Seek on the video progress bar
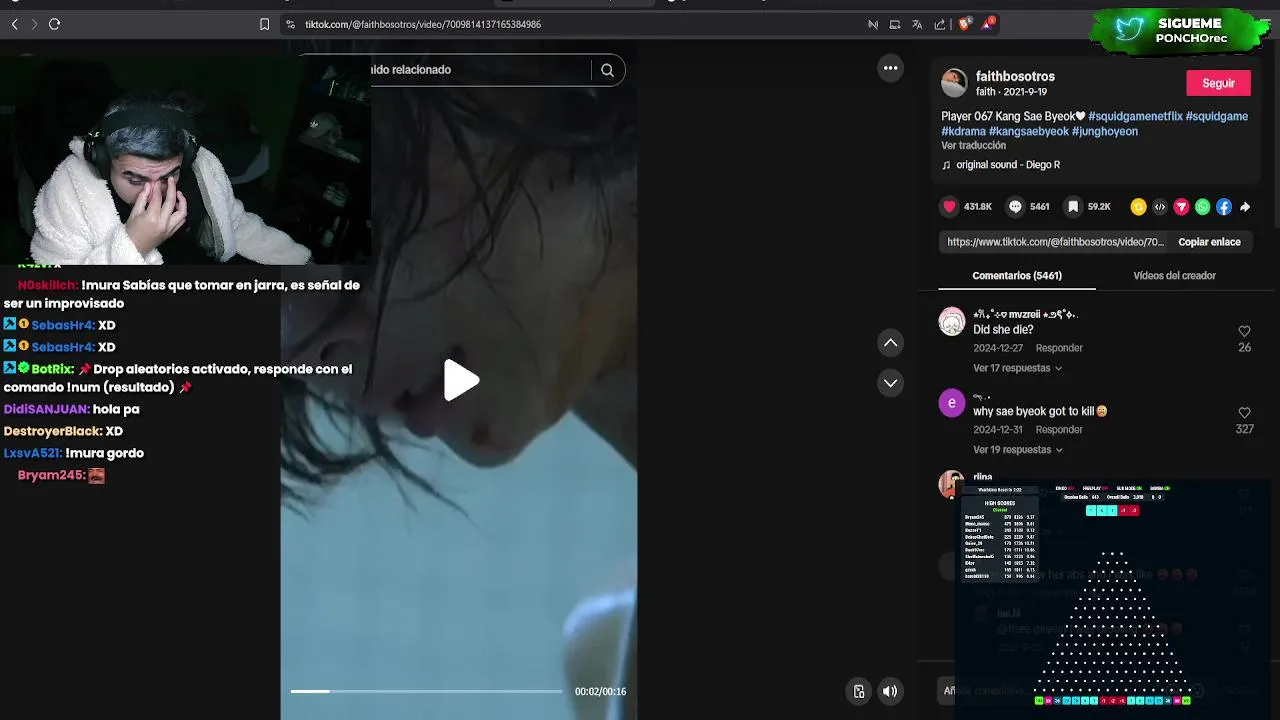 pos(427,691)
